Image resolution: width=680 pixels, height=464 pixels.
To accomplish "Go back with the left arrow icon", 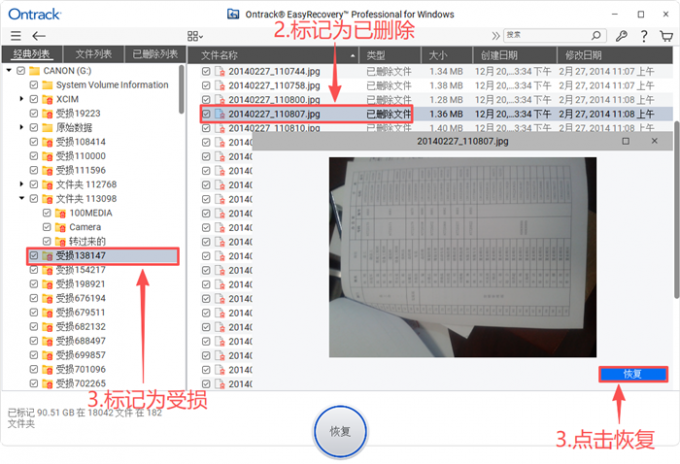I will coord(39,36).
